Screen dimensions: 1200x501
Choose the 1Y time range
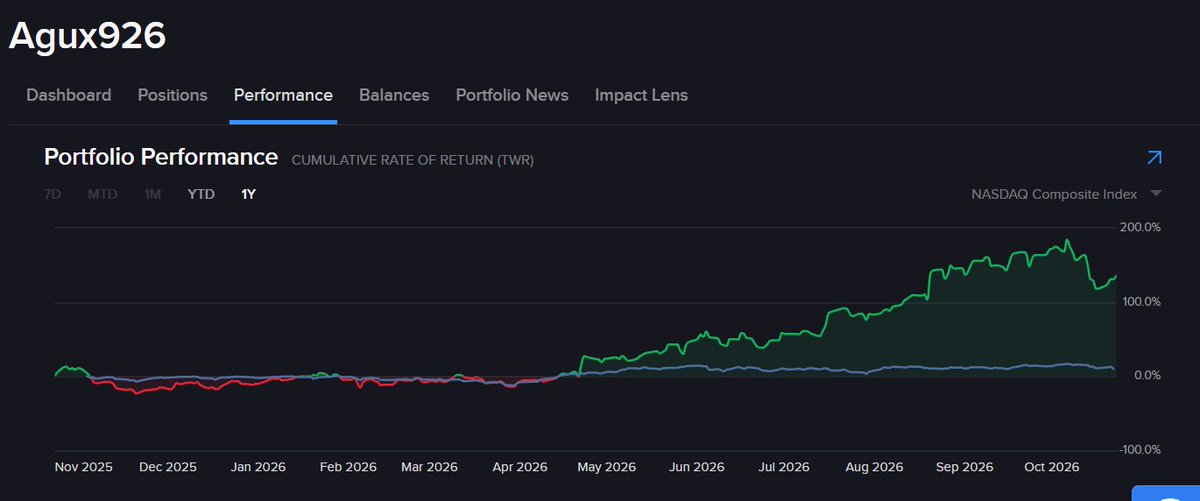point(248,194)
